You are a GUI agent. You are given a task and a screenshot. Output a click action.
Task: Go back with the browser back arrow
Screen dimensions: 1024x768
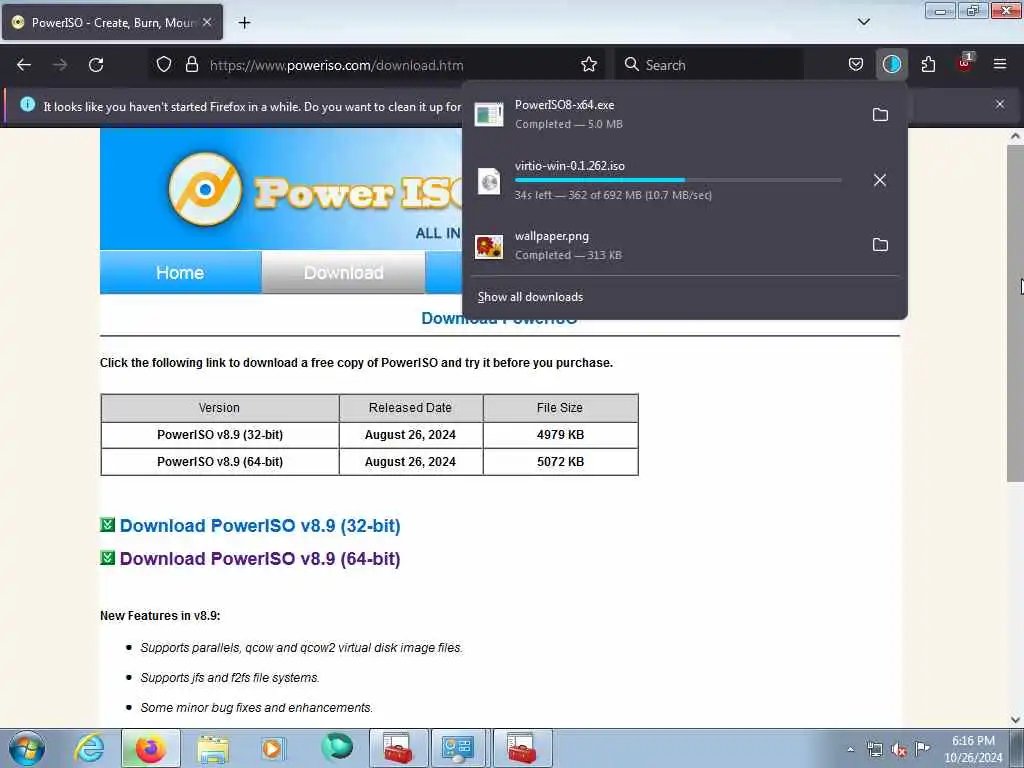pyautogui.click(x=24, y=65)
